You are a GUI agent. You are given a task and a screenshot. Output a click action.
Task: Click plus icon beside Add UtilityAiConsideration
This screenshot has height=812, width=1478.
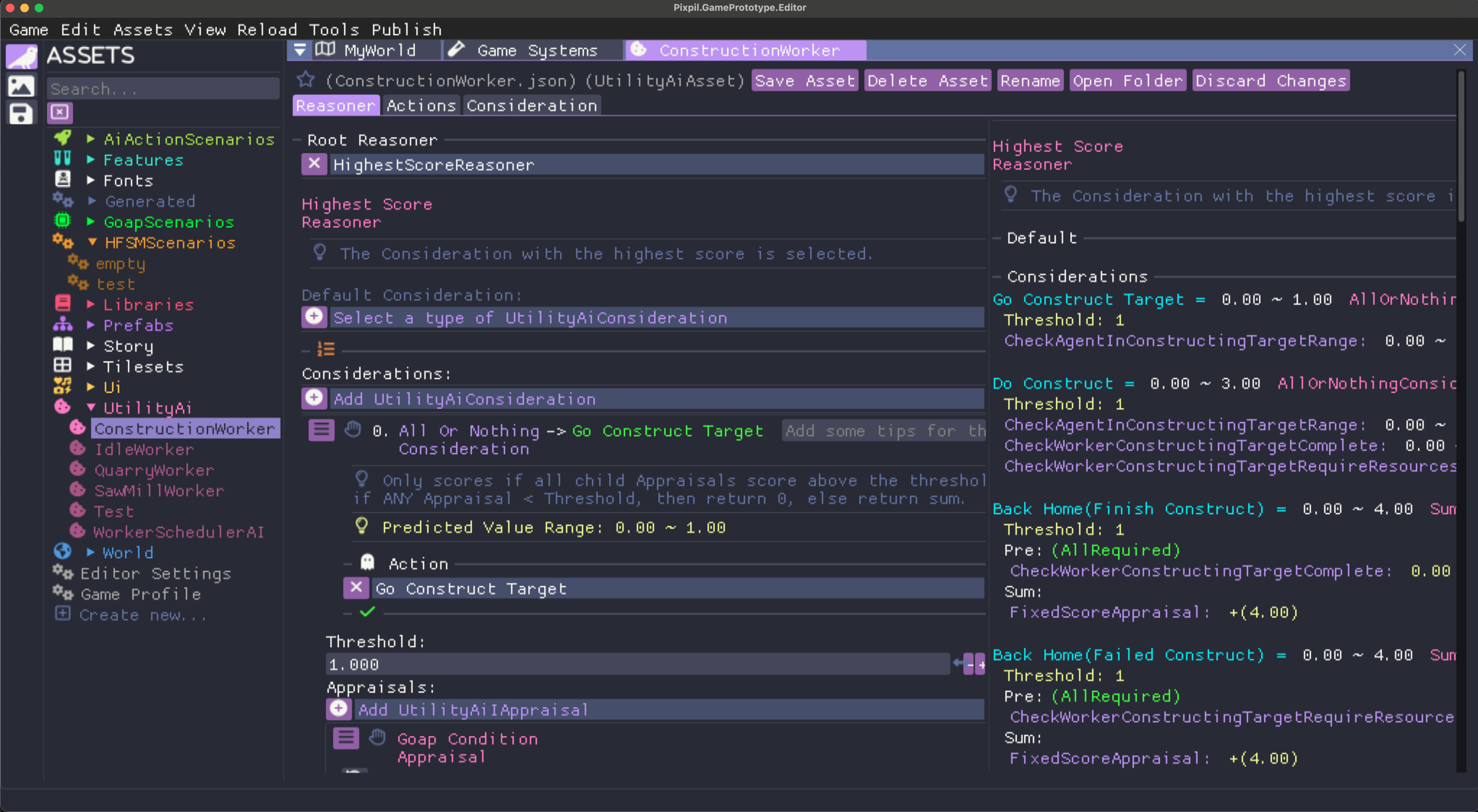coord(314,398)
